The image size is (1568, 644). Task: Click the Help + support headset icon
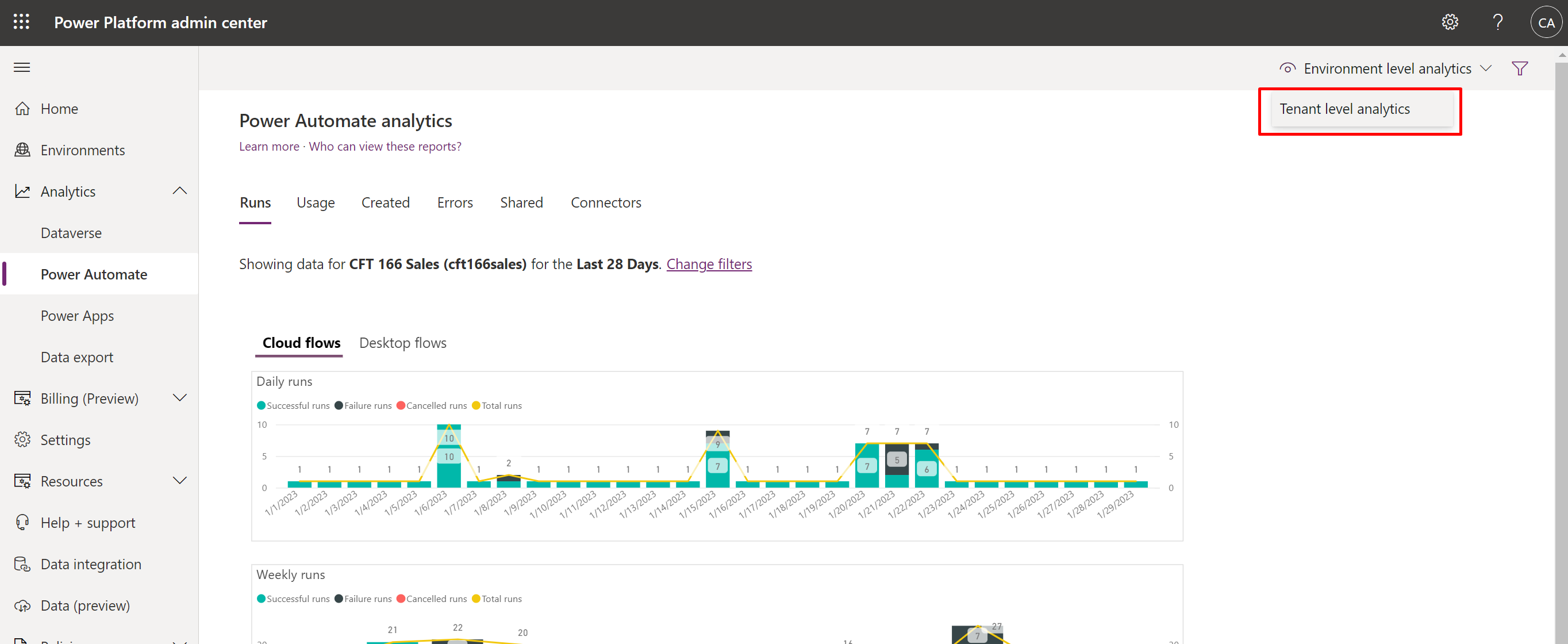[x=22, y=522]
